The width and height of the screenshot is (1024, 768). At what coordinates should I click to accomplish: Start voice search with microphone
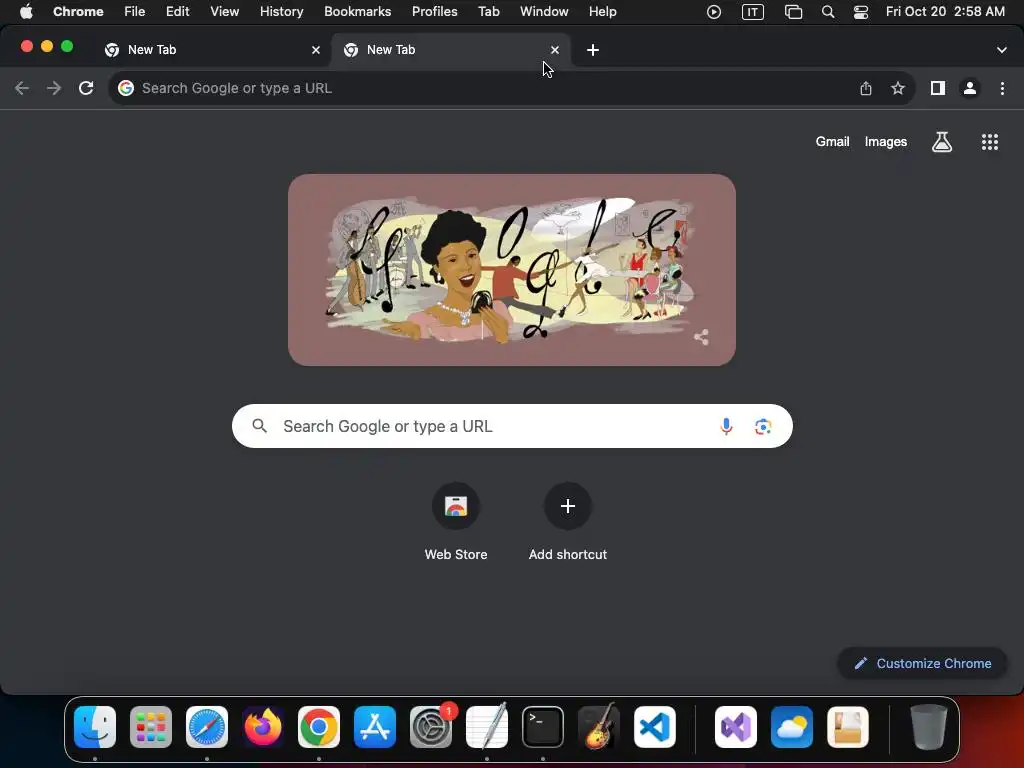pos(726,426)
